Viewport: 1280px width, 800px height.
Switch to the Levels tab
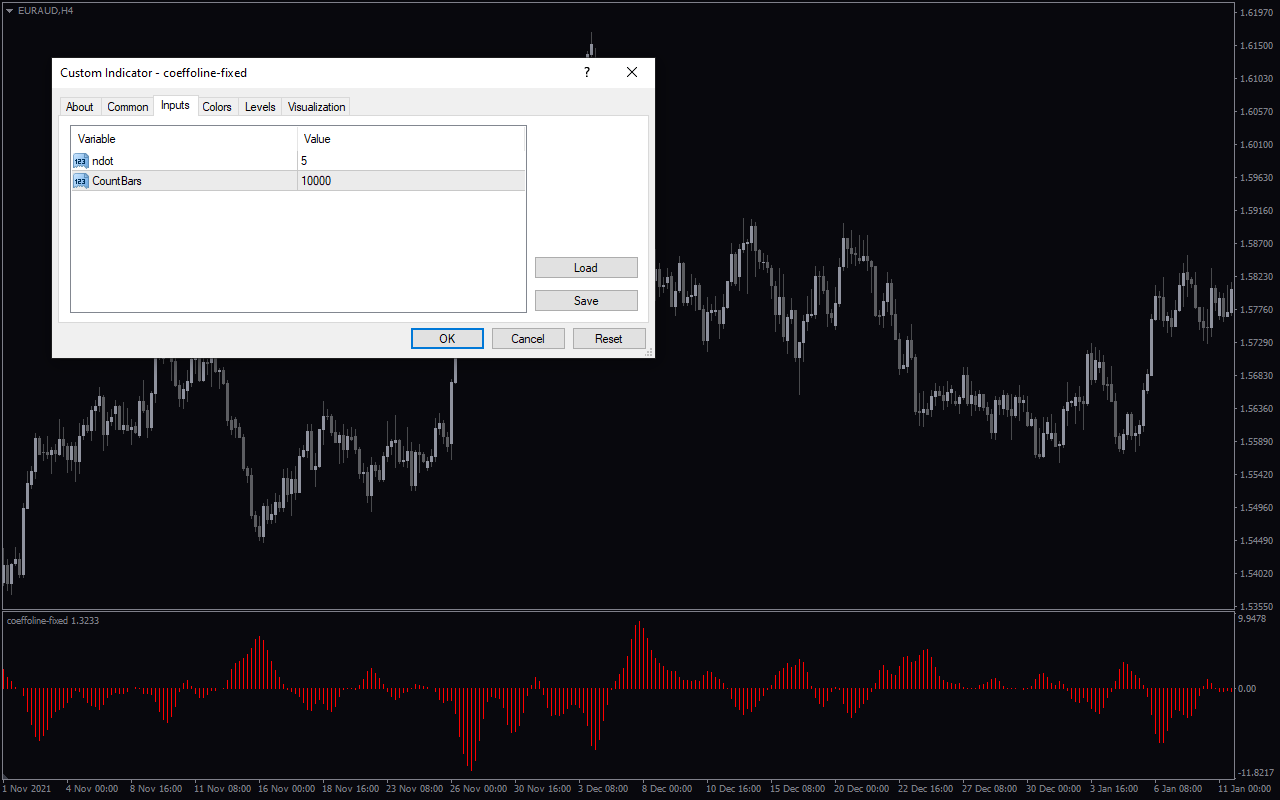(260, 107)
